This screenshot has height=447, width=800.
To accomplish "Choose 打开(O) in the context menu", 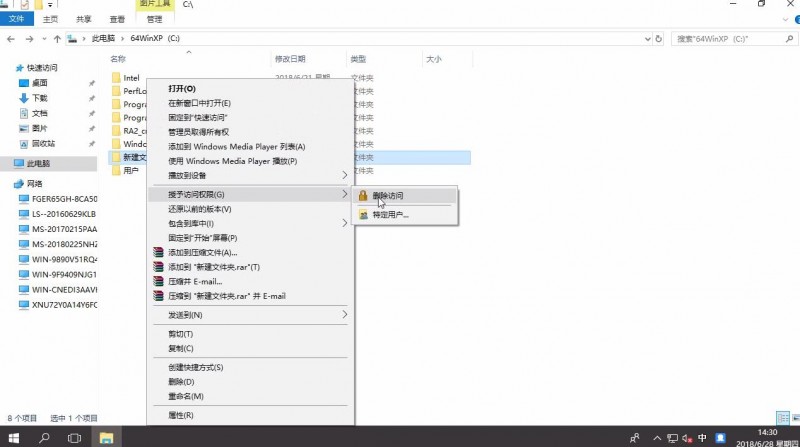I will tap(182, 89).
